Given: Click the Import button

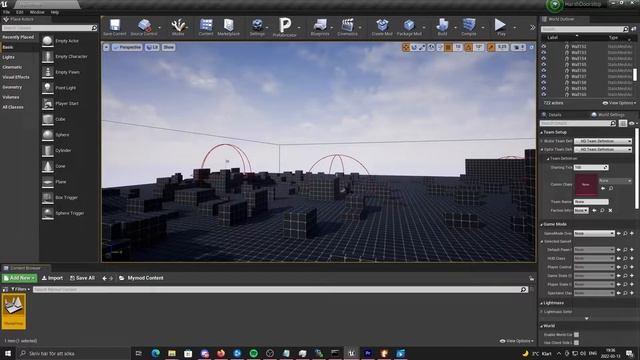Looking at the screenshot, I should (52, 278).
